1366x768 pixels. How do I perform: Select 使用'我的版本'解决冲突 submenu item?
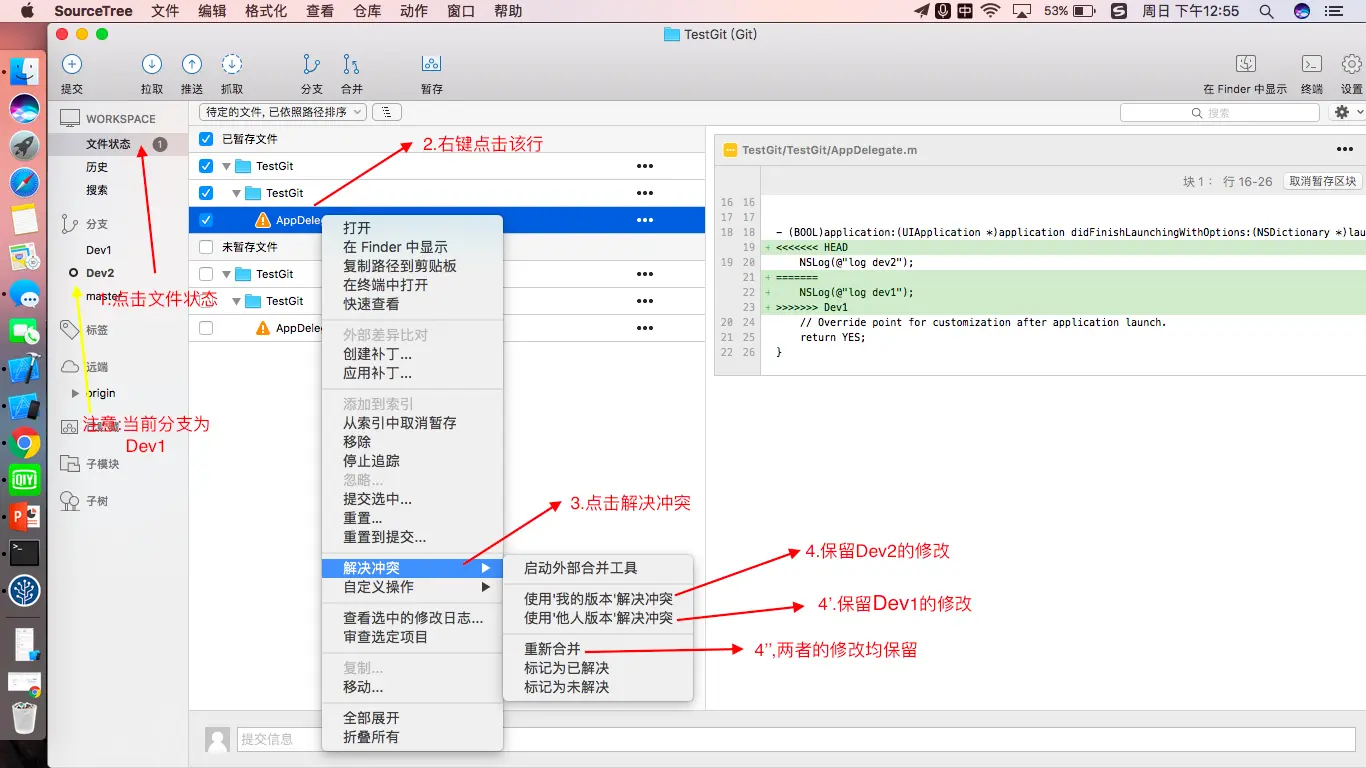[x=598, y=599]
